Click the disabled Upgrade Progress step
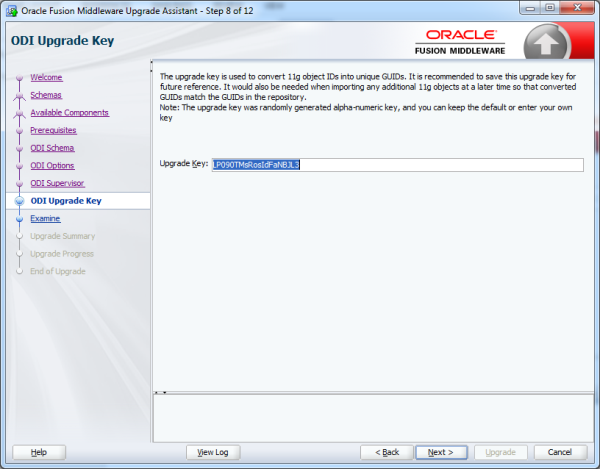600x469 pixels. click(62, 254)
